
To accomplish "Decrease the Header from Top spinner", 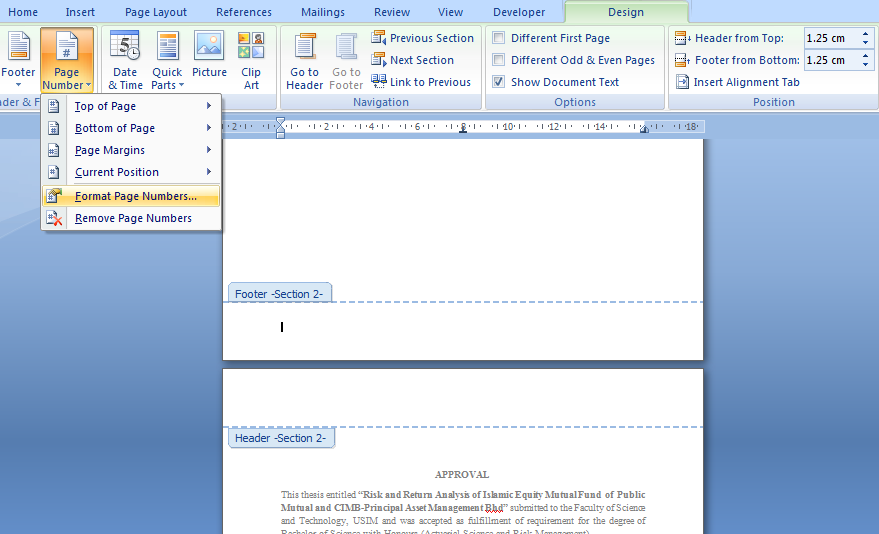I will click(866, 43).
